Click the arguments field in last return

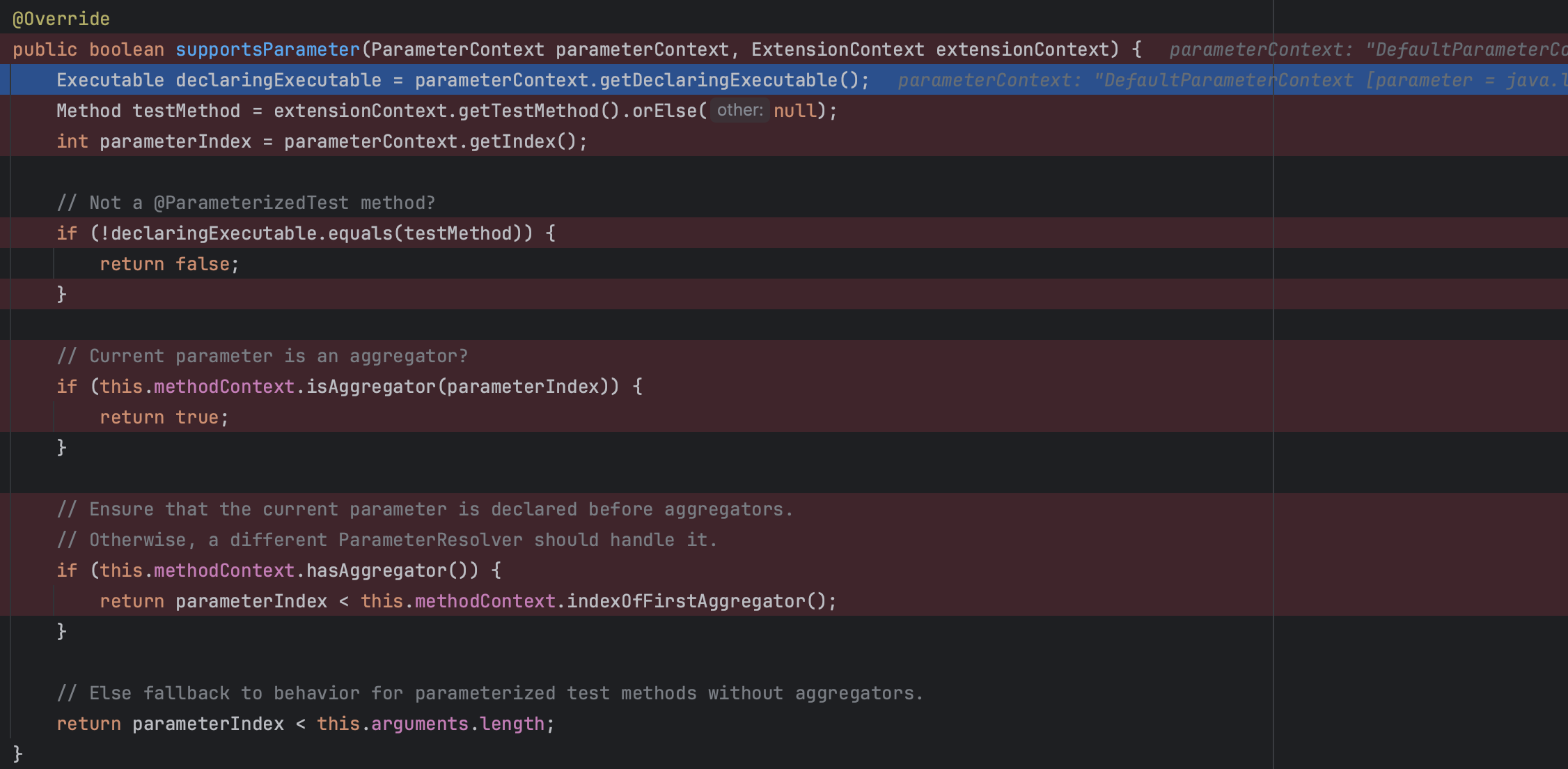[419, 724]
